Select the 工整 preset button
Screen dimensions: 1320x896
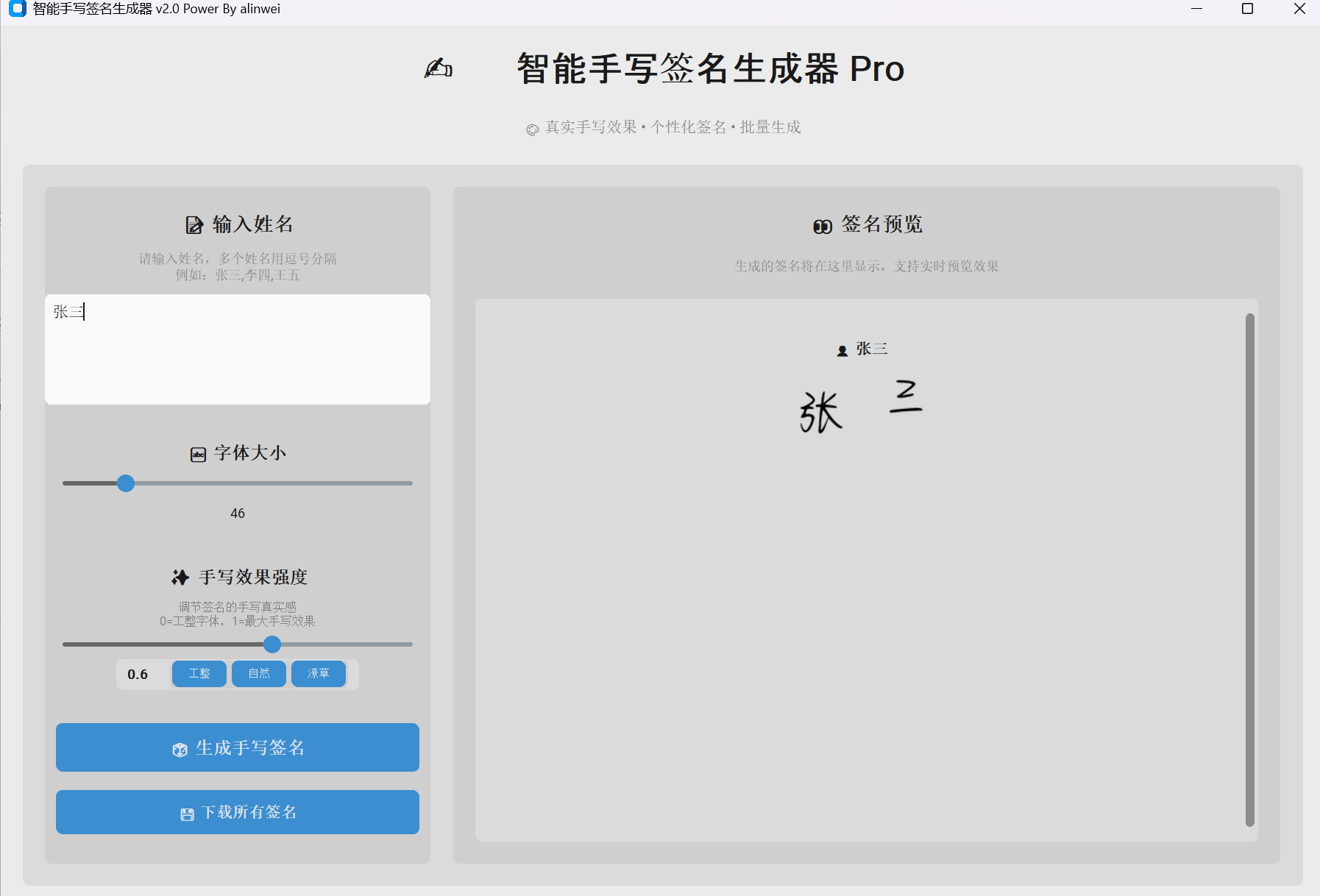199,674
